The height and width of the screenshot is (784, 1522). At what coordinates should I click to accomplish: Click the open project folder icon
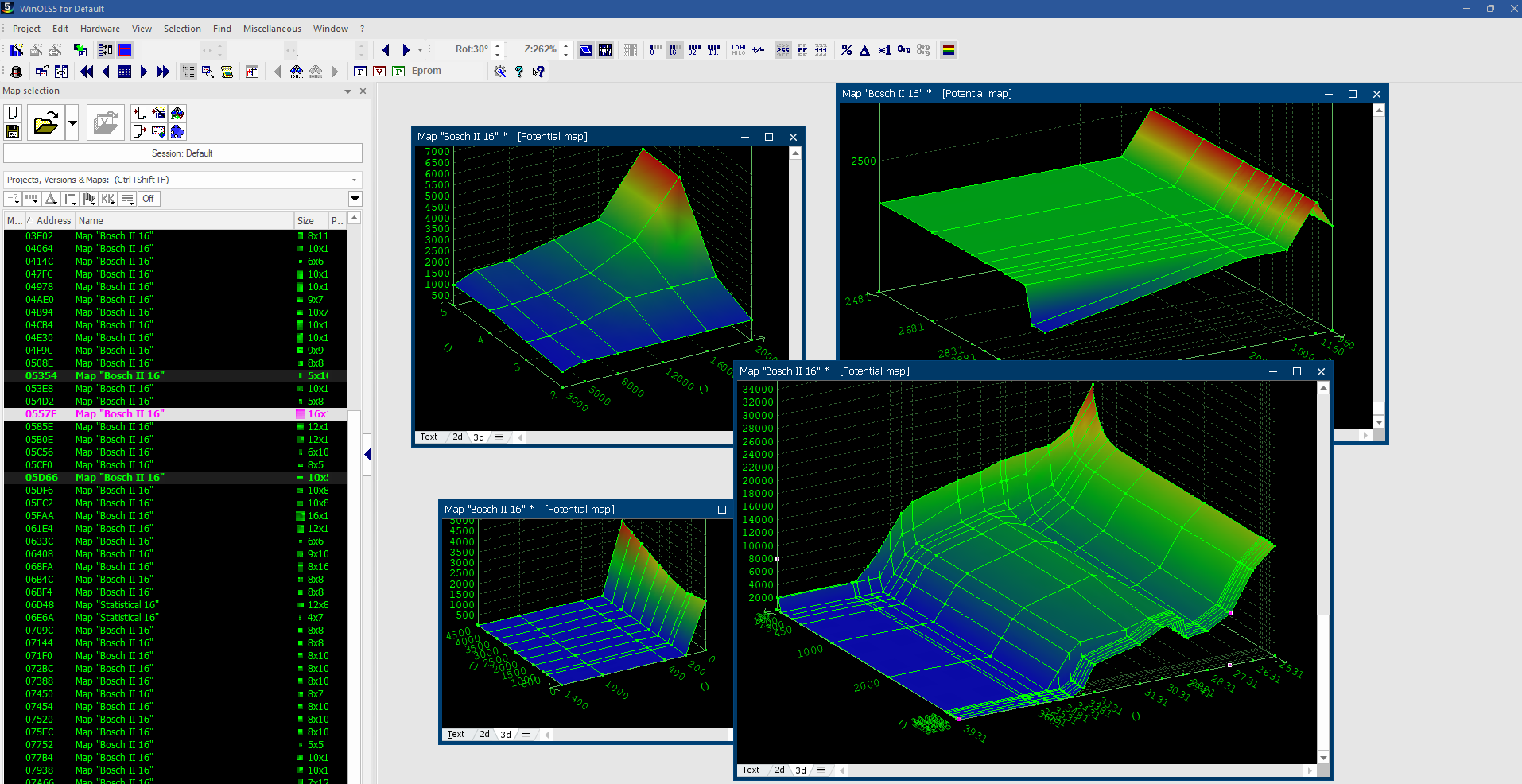(x=46, y=123)
